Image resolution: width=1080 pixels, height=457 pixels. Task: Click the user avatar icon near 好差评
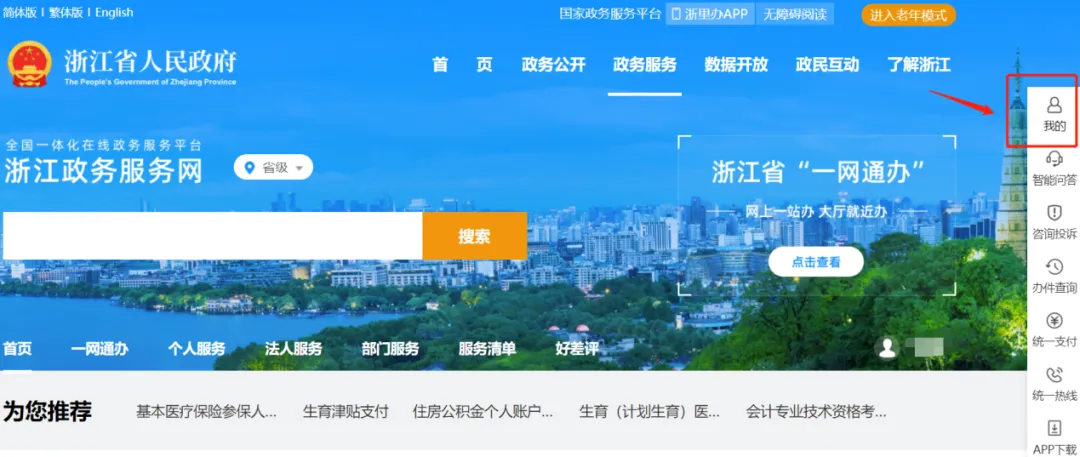[x=887, y=348]
